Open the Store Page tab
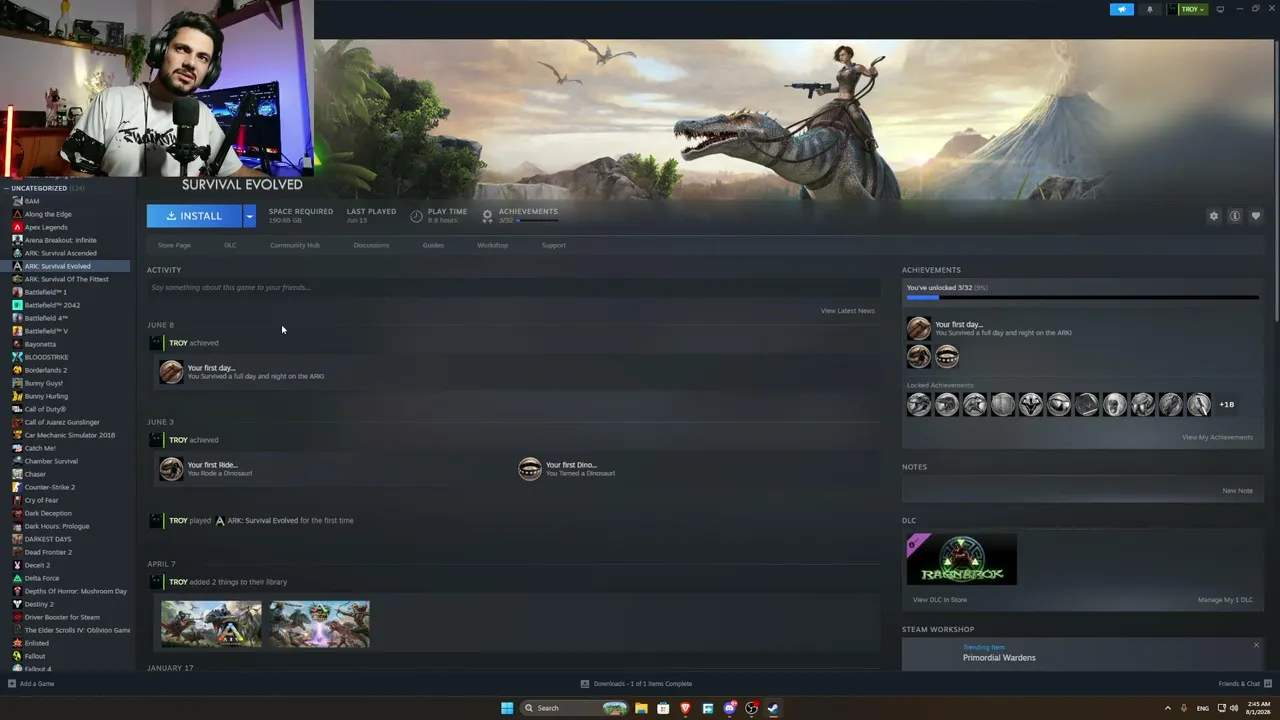The width and height of the screenshot is (1280, 720). [174, 245]
